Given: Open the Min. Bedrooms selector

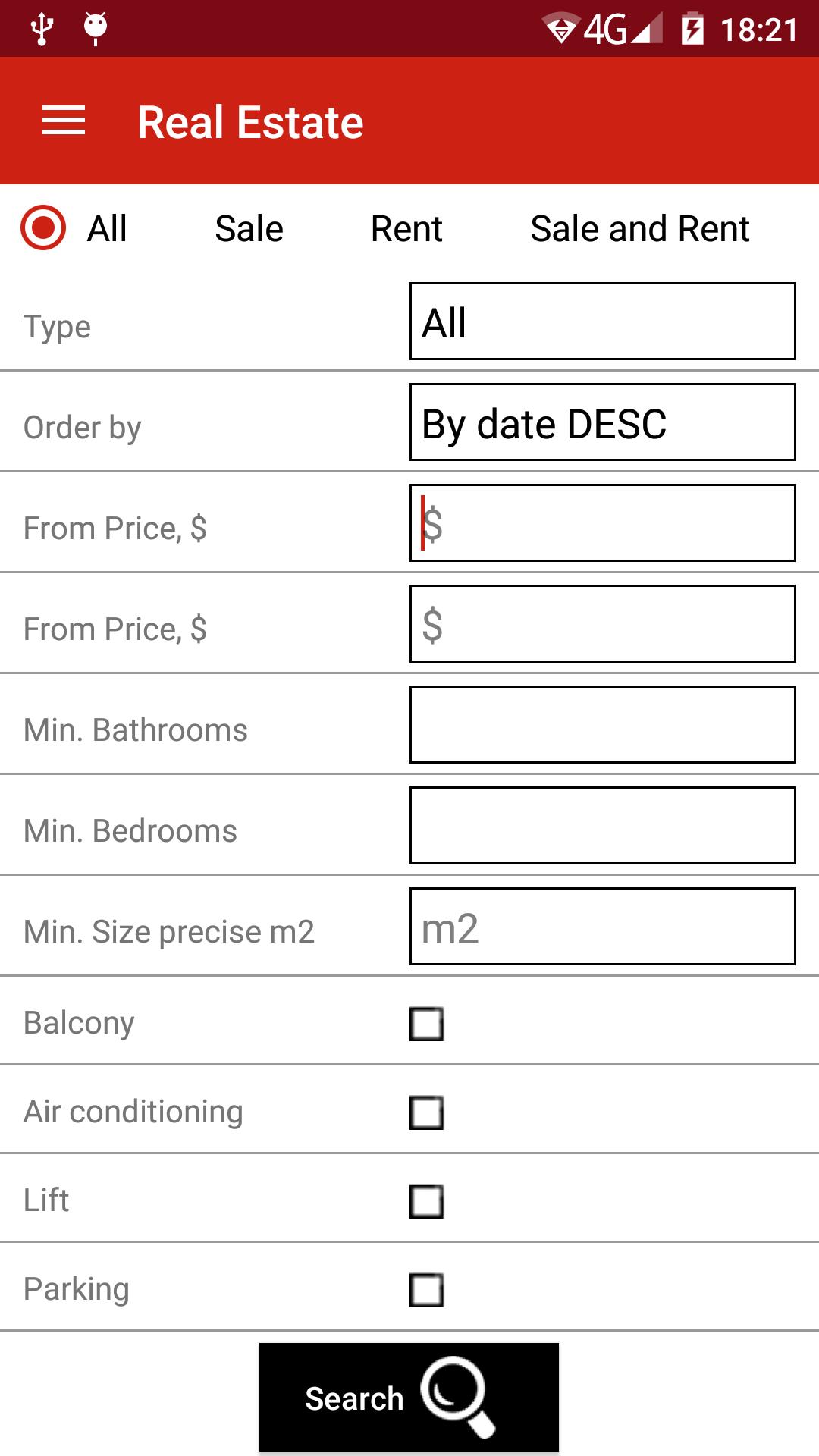Looking at the screenshot, I should (603, 826).
